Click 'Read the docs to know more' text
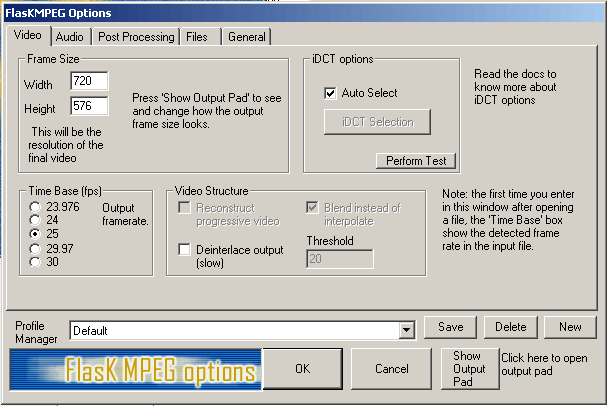Image resolution: width=607 pixels, height=406 pixels. coord(515,87)
